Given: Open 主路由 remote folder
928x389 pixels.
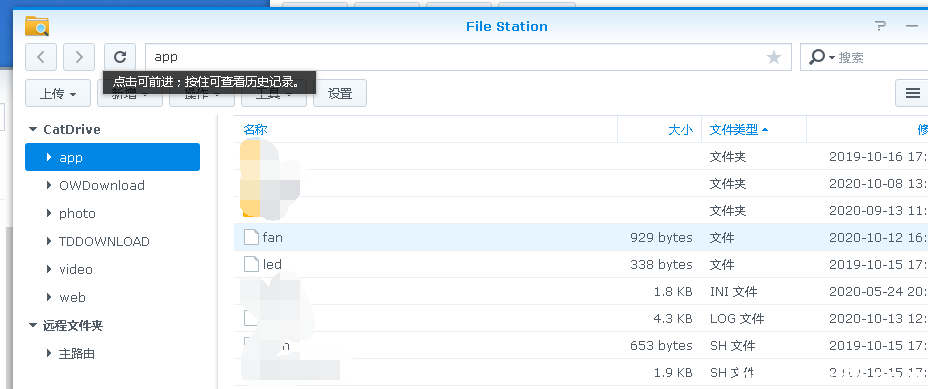Looking at the screenshot, I should tap(77, 353).
